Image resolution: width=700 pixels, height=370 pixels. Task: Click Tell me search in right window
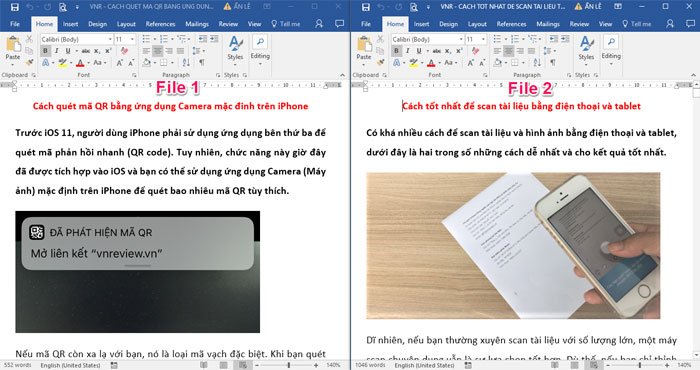coord(637,24)
